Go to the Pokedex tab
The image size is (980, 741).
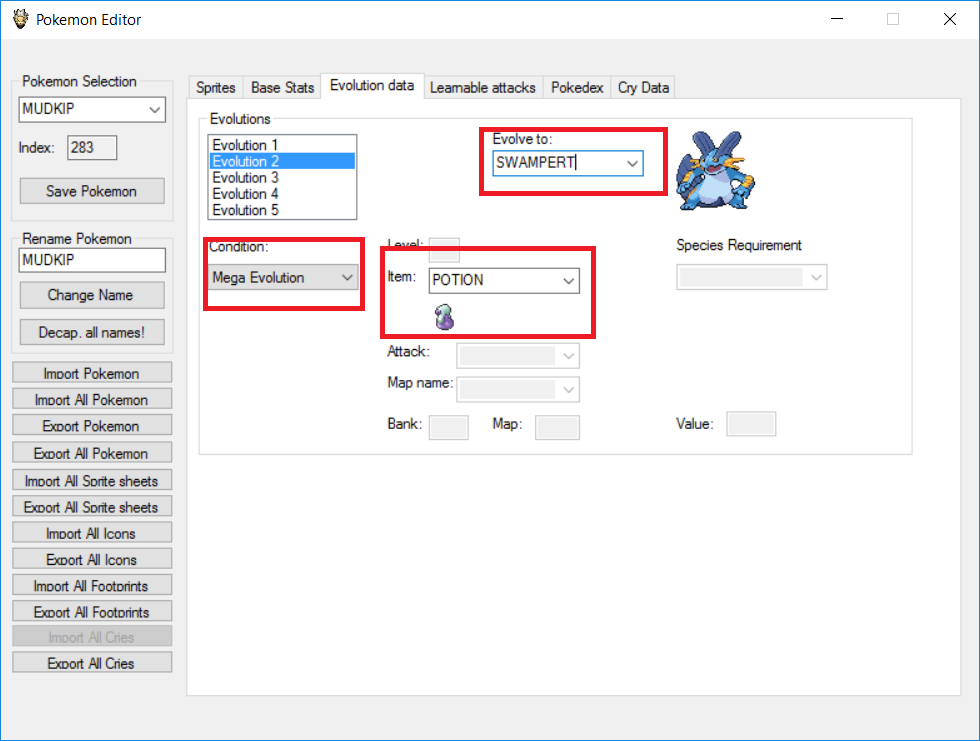pos(577,87)
